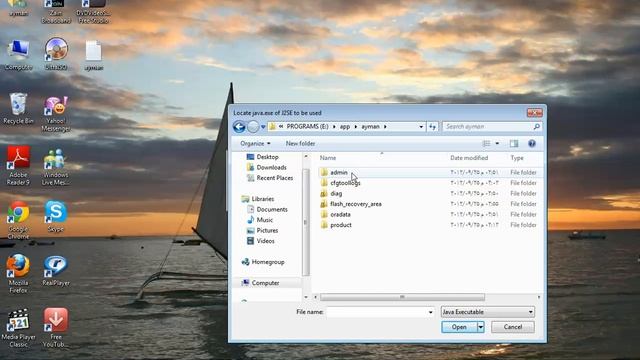Toggle the preview pane icon
Image resolution: width=640 pixels, height=360 pixels.
coord(514,144)
